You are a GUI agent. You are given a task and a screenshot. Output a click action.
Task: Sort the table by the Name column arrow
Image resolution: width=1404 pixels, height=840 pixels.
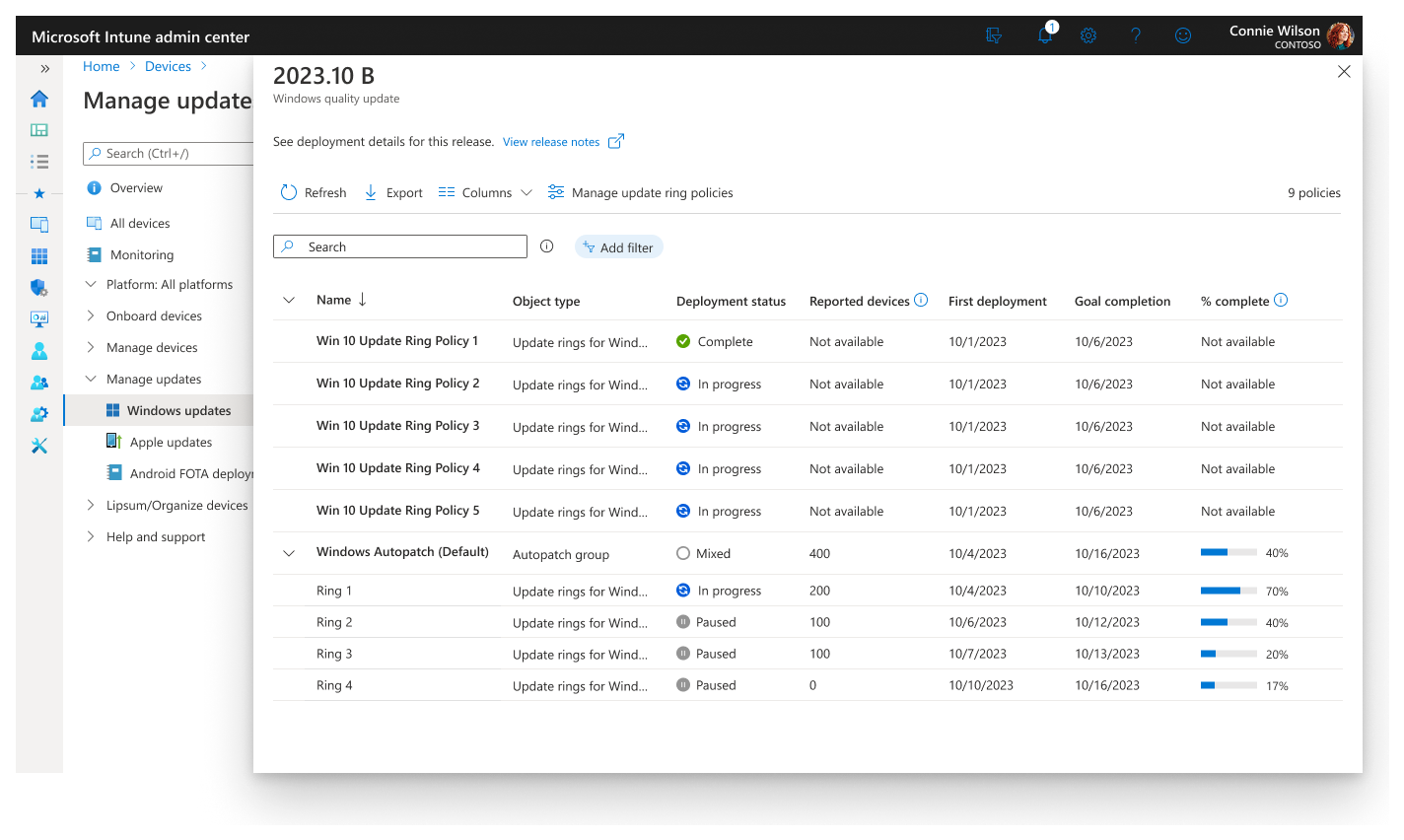(363, 300)
